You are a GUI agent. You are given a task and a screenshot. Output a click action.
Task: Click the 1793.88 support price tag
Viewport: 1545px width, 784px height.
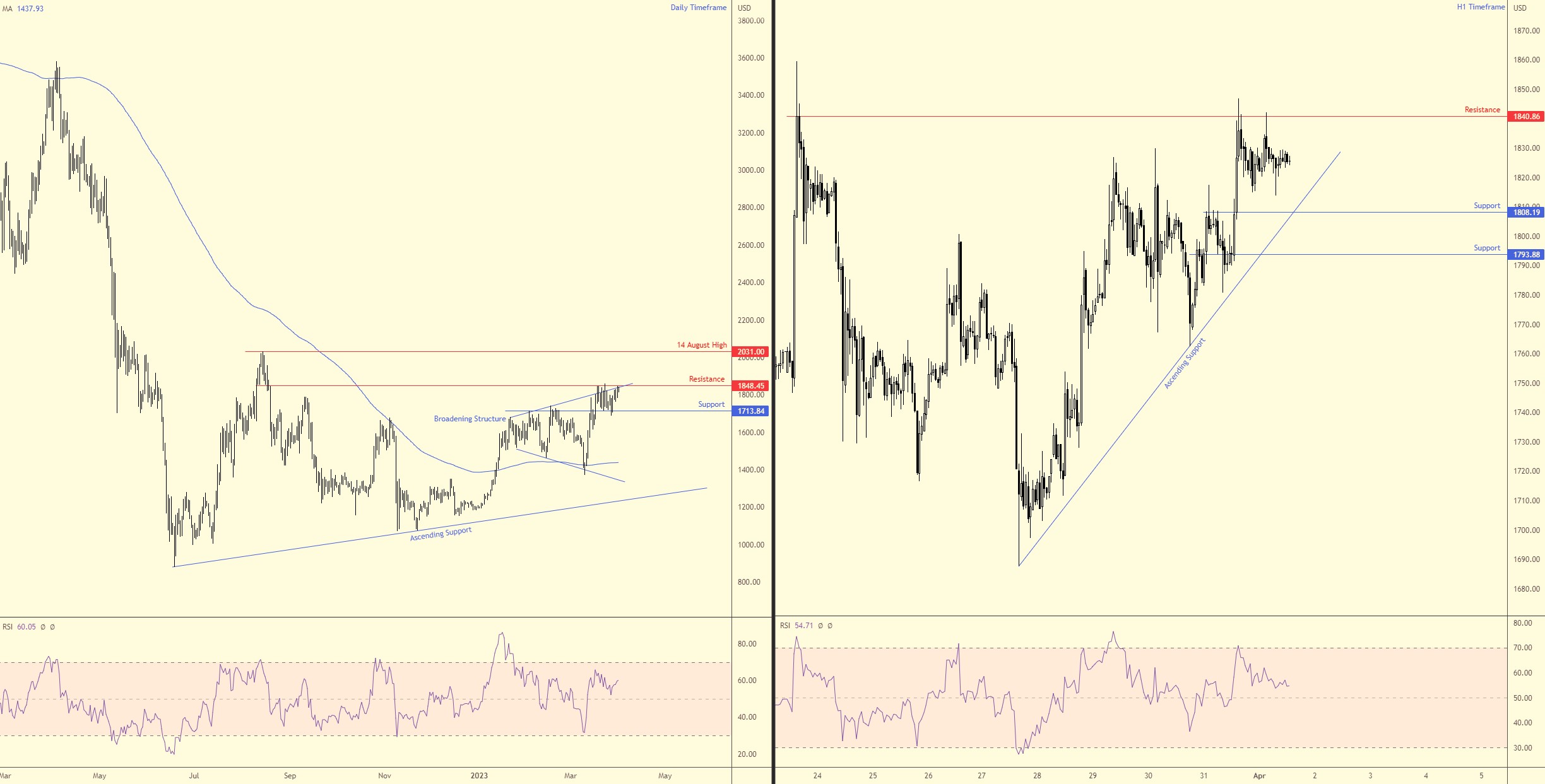(1526, 255)
